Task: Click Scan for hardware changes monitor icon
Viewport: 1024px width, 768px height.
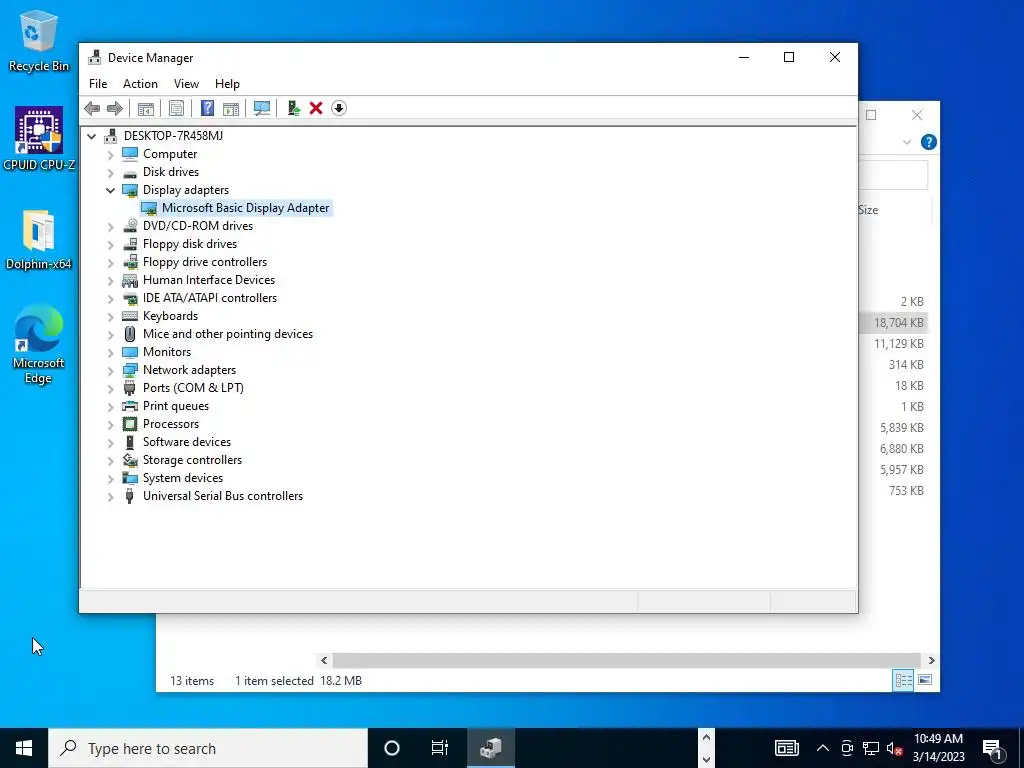Action: coord(262,108)
